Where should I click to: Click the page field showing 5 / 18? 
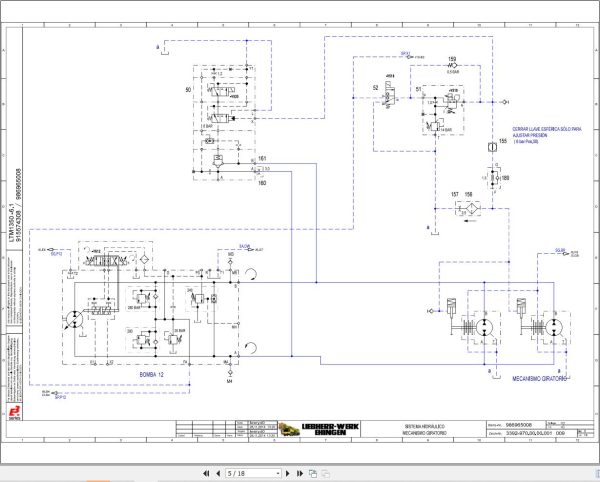(x=251, y=474)
